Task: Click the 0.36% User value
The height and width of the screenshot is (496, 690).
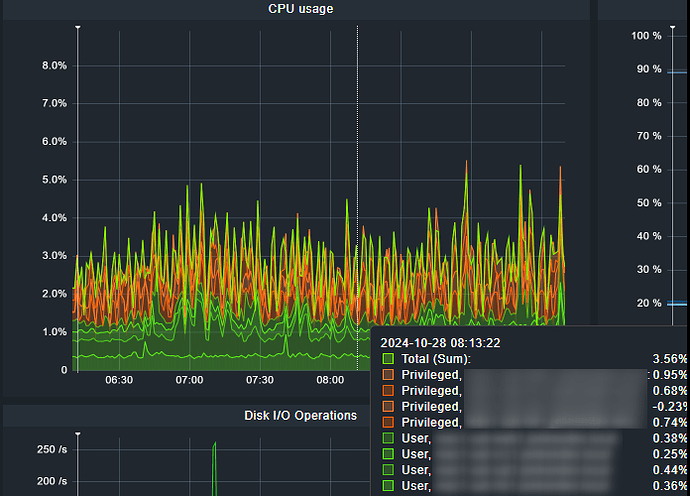Action: tap(670, 485)
